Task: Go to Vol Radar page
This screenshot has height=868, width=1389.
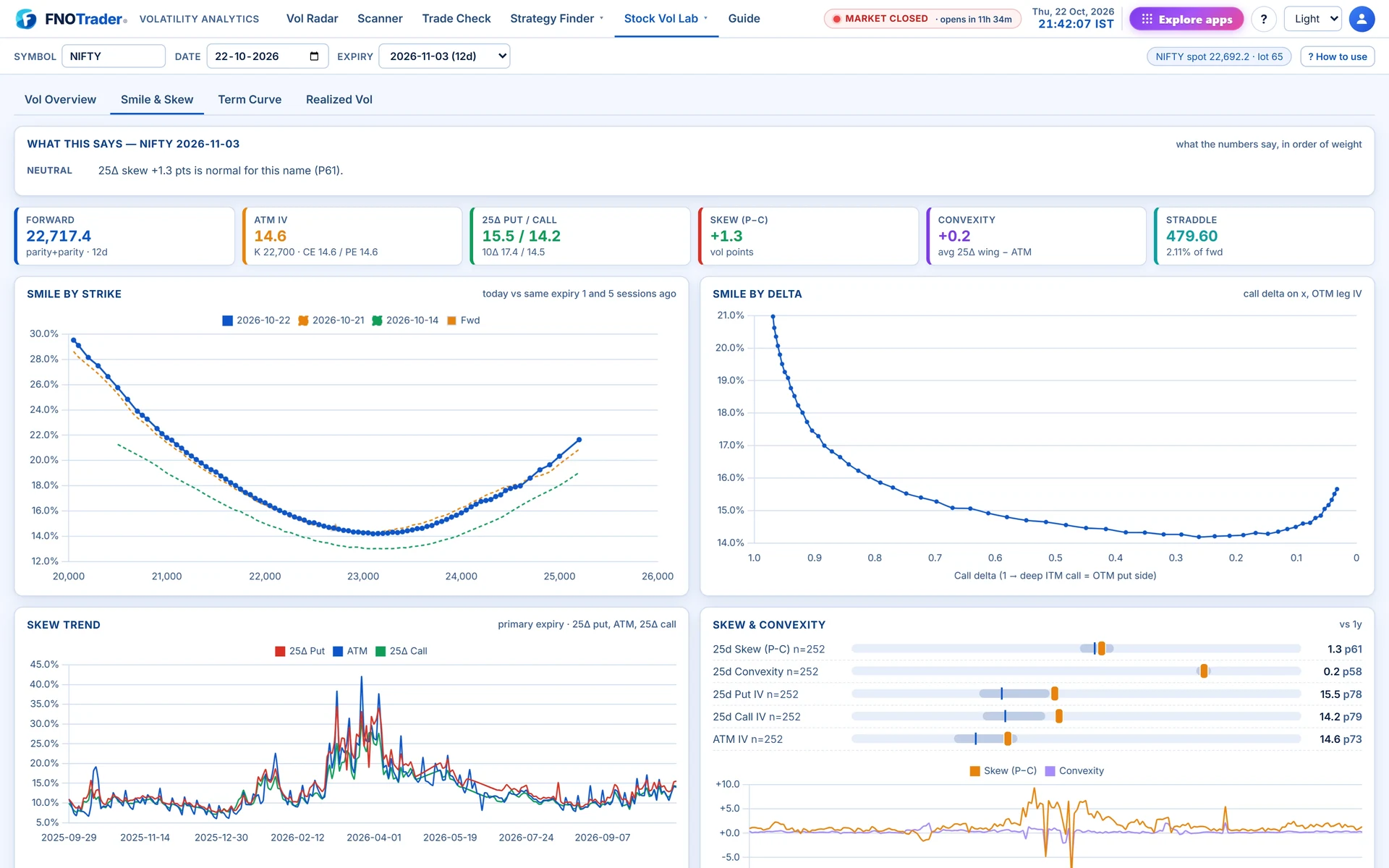Action: pyautogui.click(x=312, y=19)
